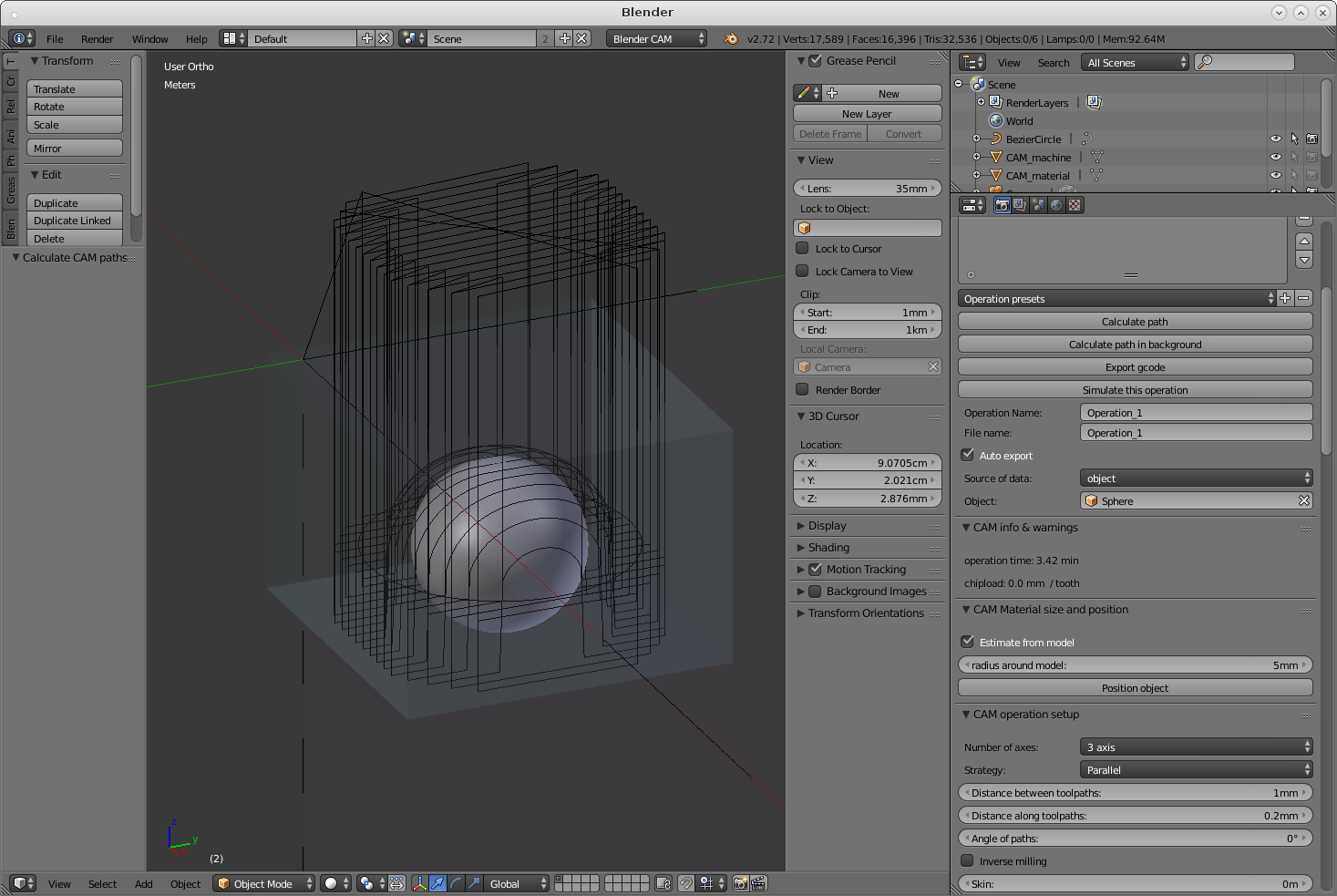Click the BezierCircle render camera icon

pyautogui.click(x=1311, y=139)
